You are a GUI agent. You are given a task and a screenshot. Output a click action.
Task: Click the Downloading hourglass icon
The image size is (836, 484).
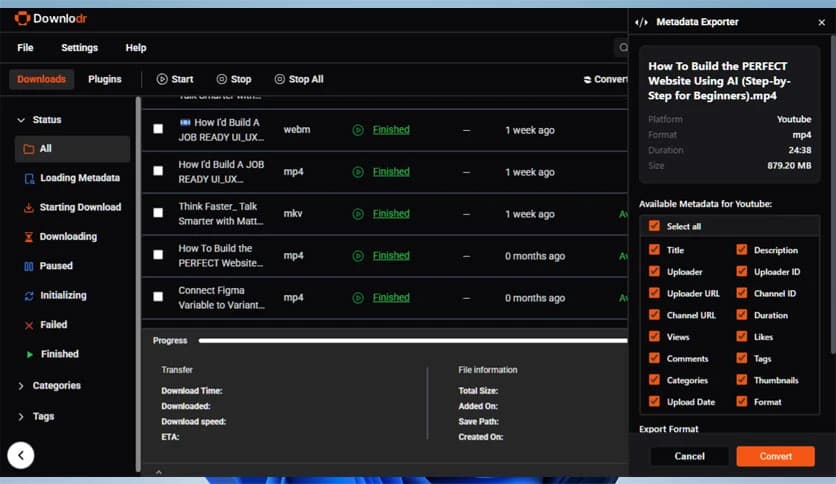(29, 237)
